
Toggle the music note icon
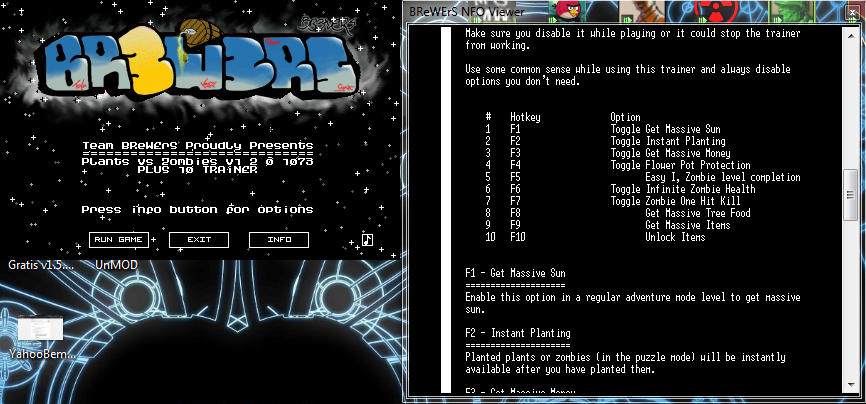pos(367,239)
